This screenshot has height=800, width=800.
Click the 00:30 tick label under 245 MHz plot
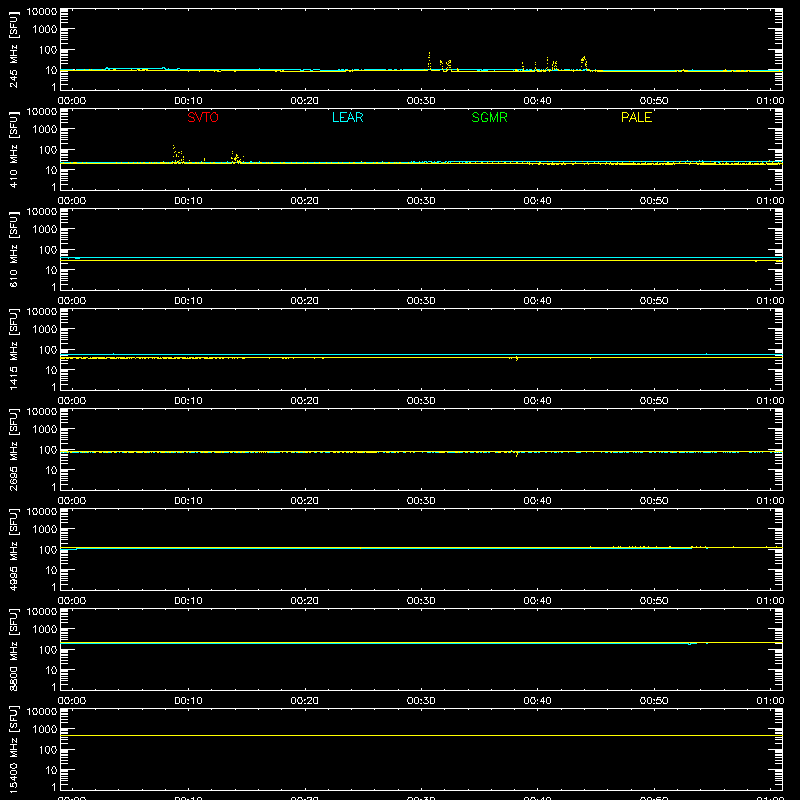(421, 101)
